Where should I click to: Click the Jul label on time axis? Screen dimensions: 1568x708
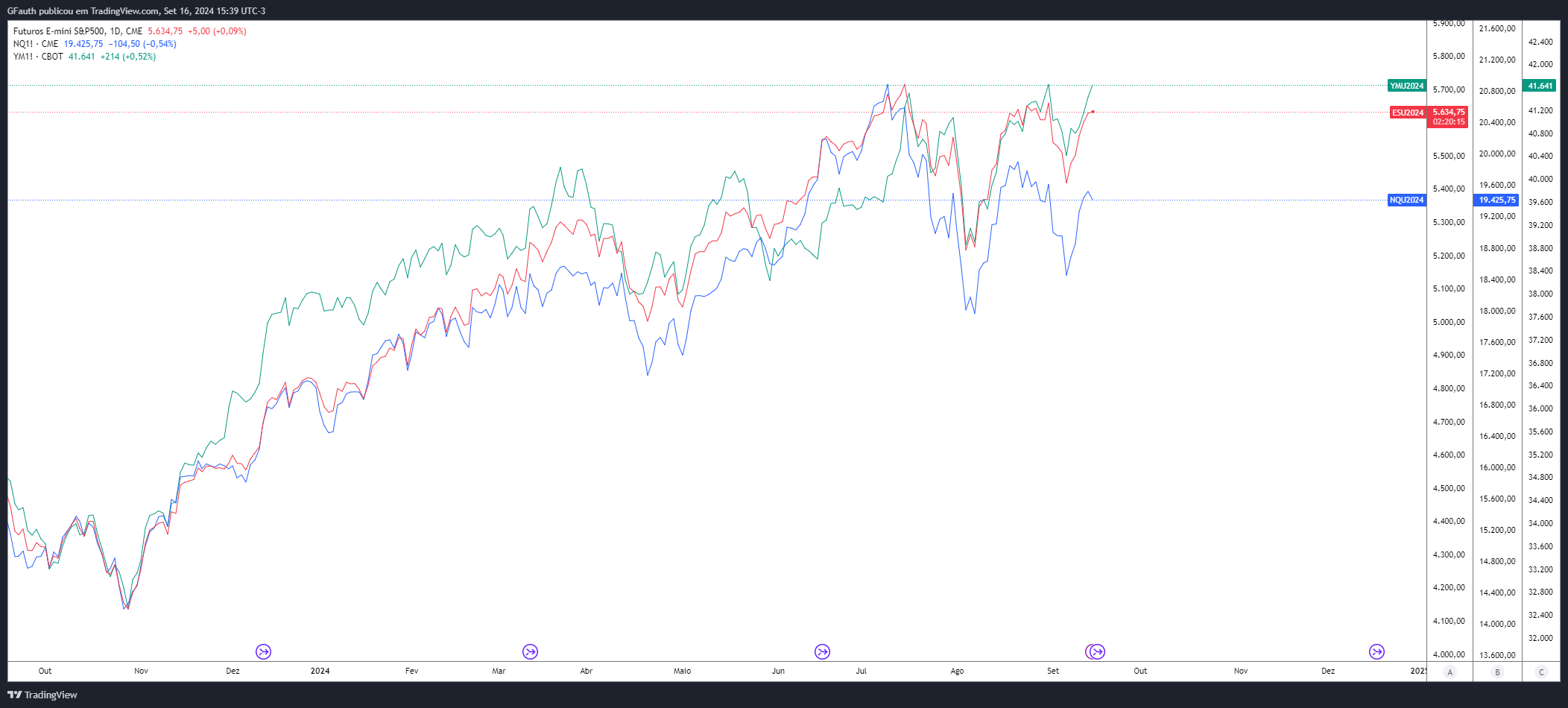862,671
